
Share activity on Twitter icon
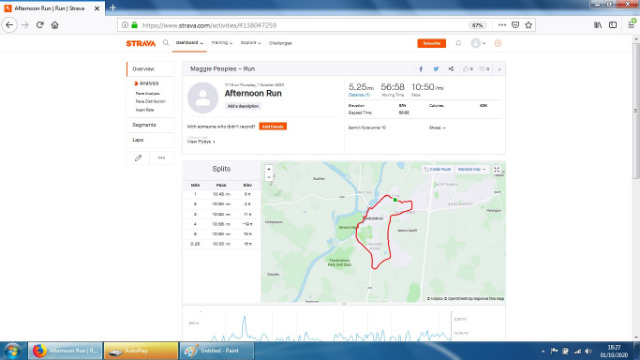[x=436, y=69]
